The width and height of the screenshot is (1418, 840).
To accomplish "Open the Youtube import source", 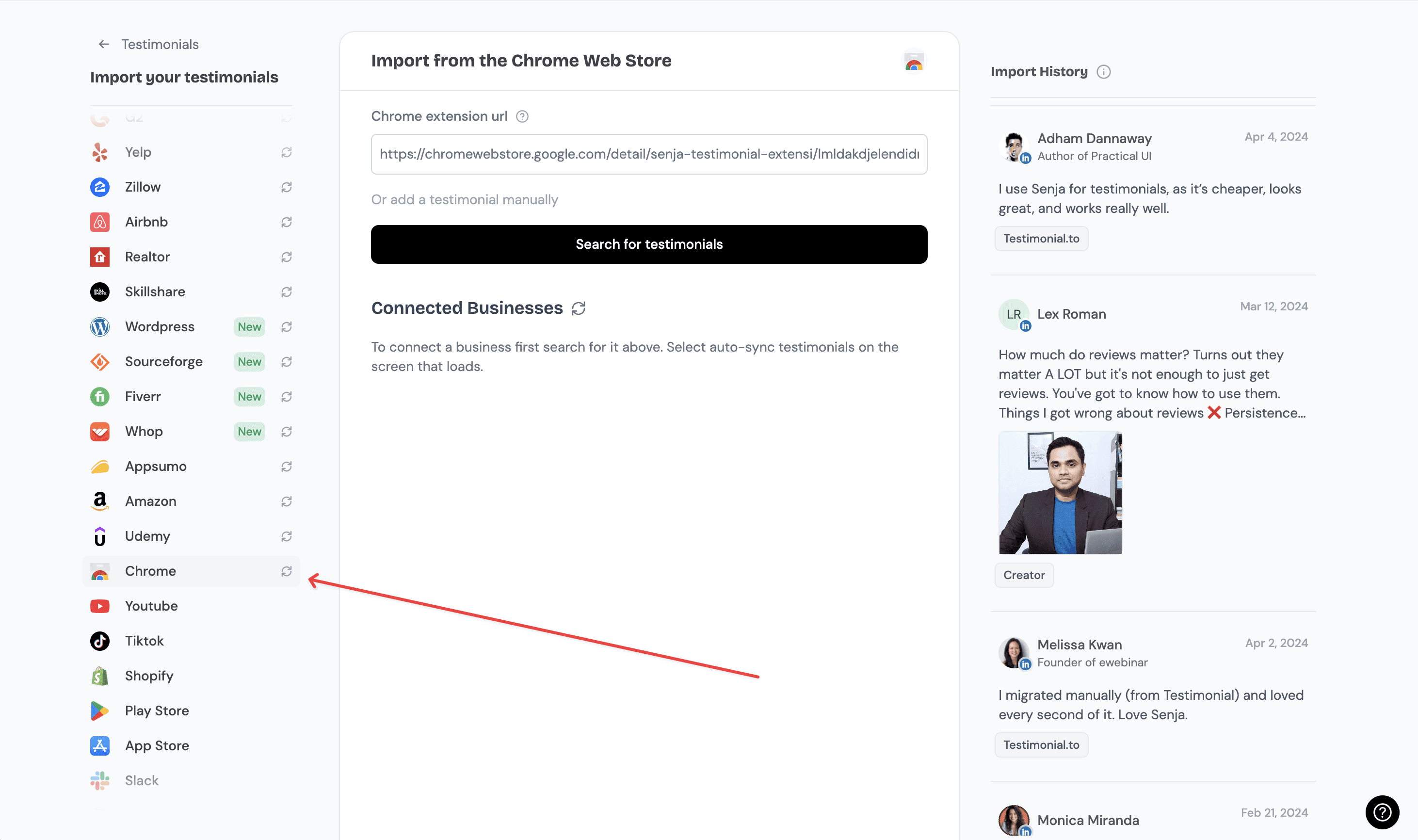I will coord(191,606).
